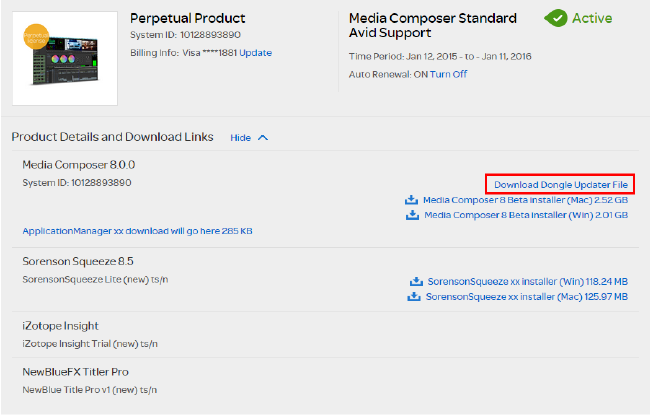
Task: Click the Win installer download icon for Media Composer
Action: 411,215
